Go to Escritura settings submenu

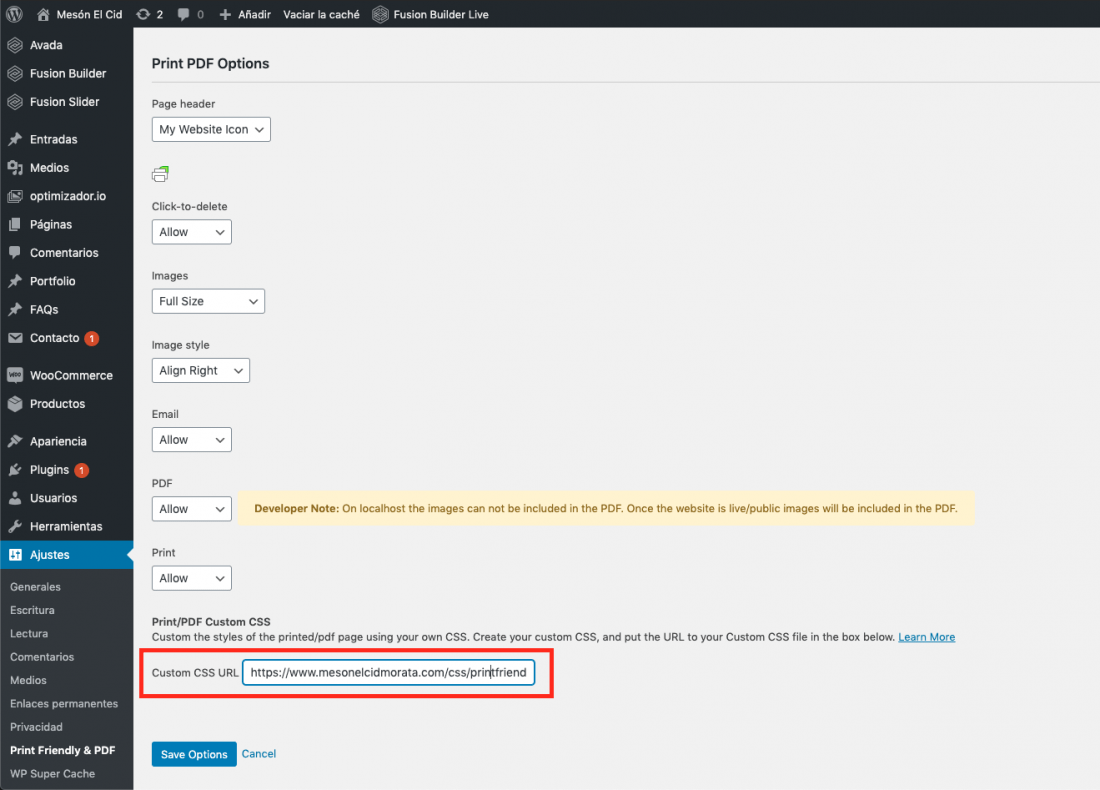click(x=32, y=610)
